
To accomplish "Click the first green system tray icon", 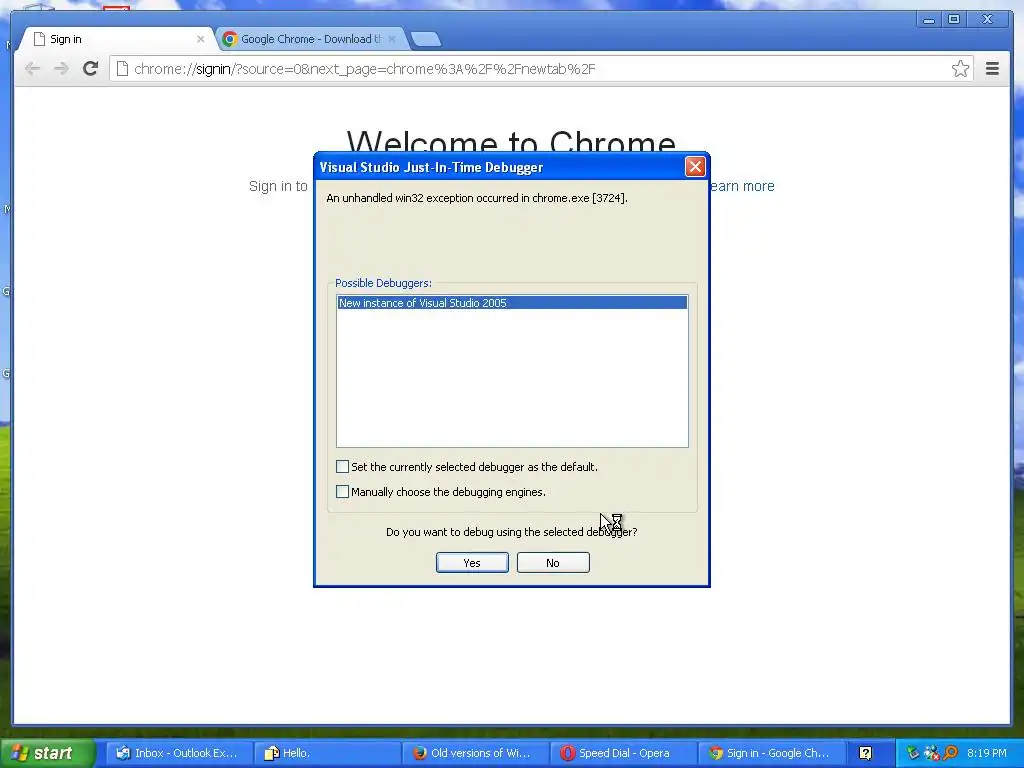I will tap(913, 753).
